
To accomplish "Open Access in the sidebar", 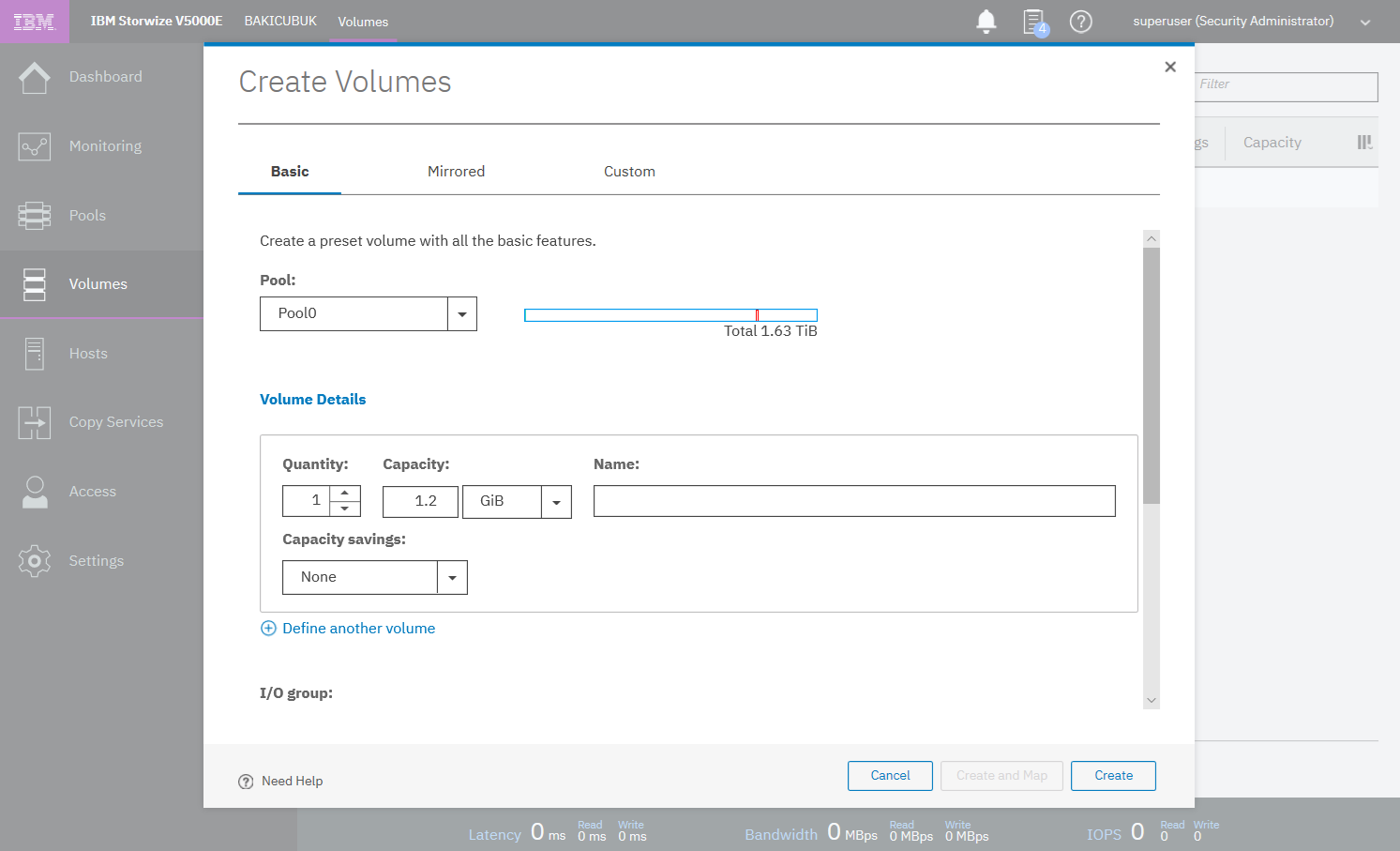I will (x=101, y=492).
